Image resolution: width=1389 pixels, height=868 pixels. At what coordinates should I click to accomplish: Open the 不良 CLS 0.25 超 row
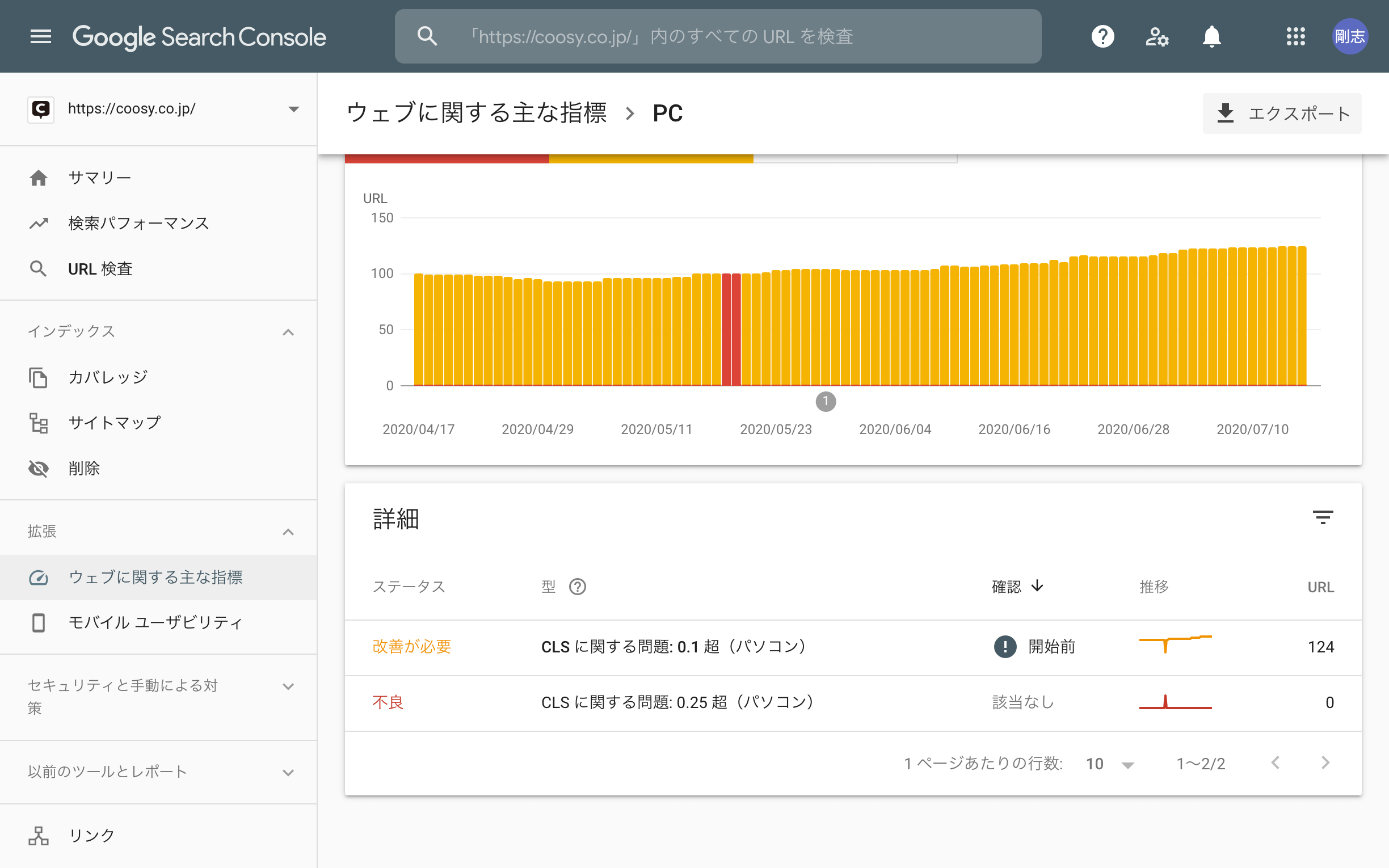click(853, 703)
